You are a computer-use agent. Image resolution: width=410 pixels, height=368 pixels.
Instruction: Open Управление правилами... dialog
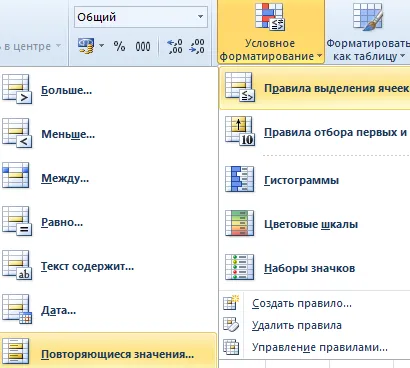click(314, 347)
